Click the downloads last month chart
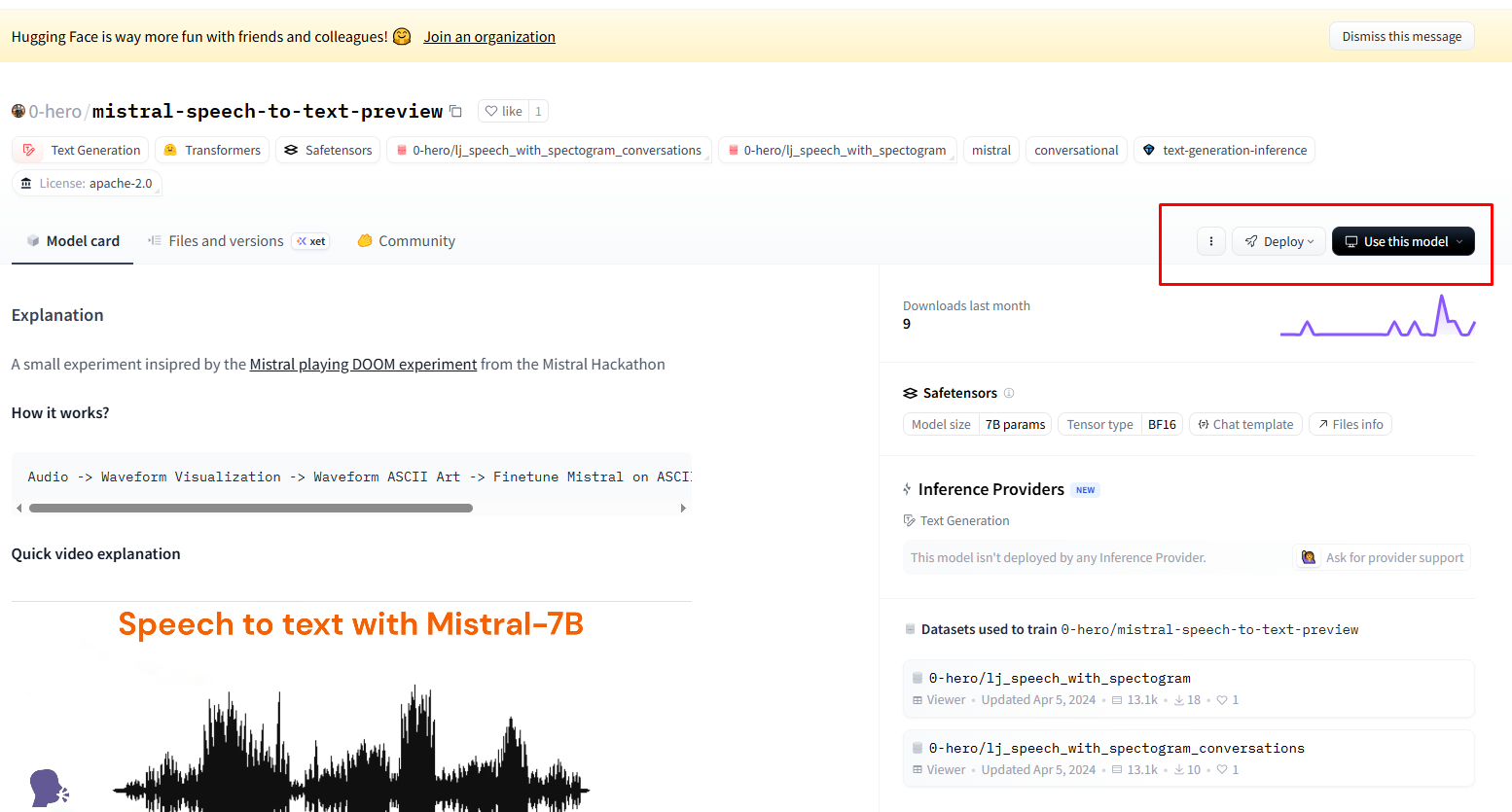The image size is (1512, 812). (1378, 315)
